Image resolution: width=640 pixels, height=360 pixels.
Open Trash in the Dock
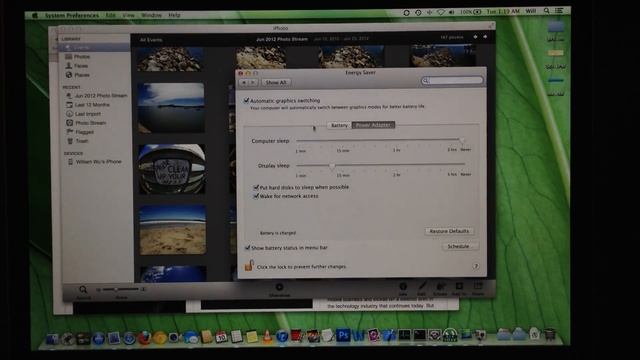550,334
